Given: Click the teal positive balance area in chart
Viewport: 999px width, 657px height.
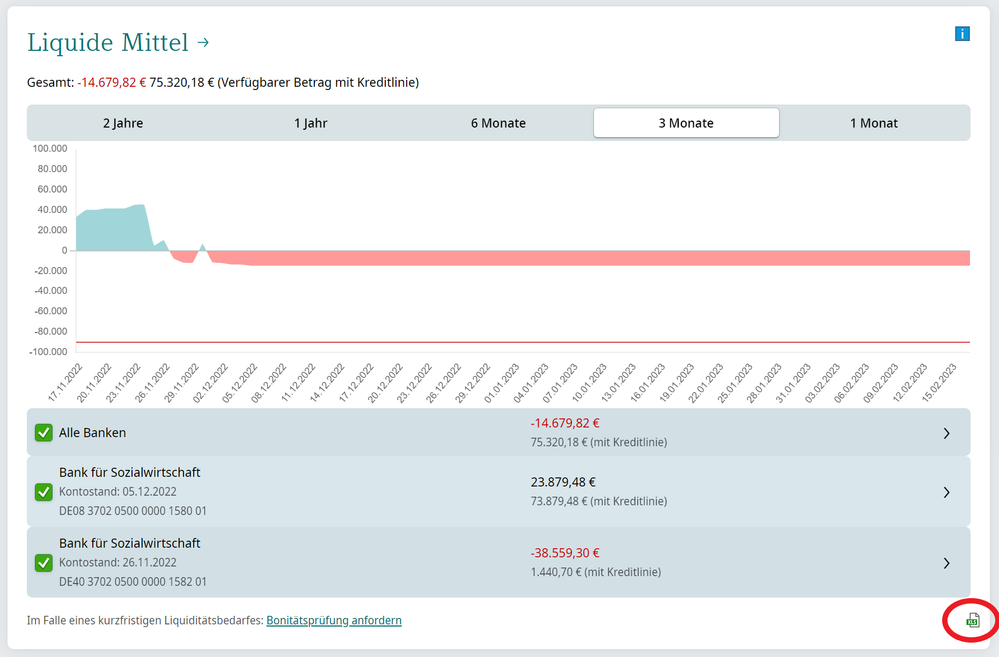Looking at the screenshot, I should click(110, 230).
